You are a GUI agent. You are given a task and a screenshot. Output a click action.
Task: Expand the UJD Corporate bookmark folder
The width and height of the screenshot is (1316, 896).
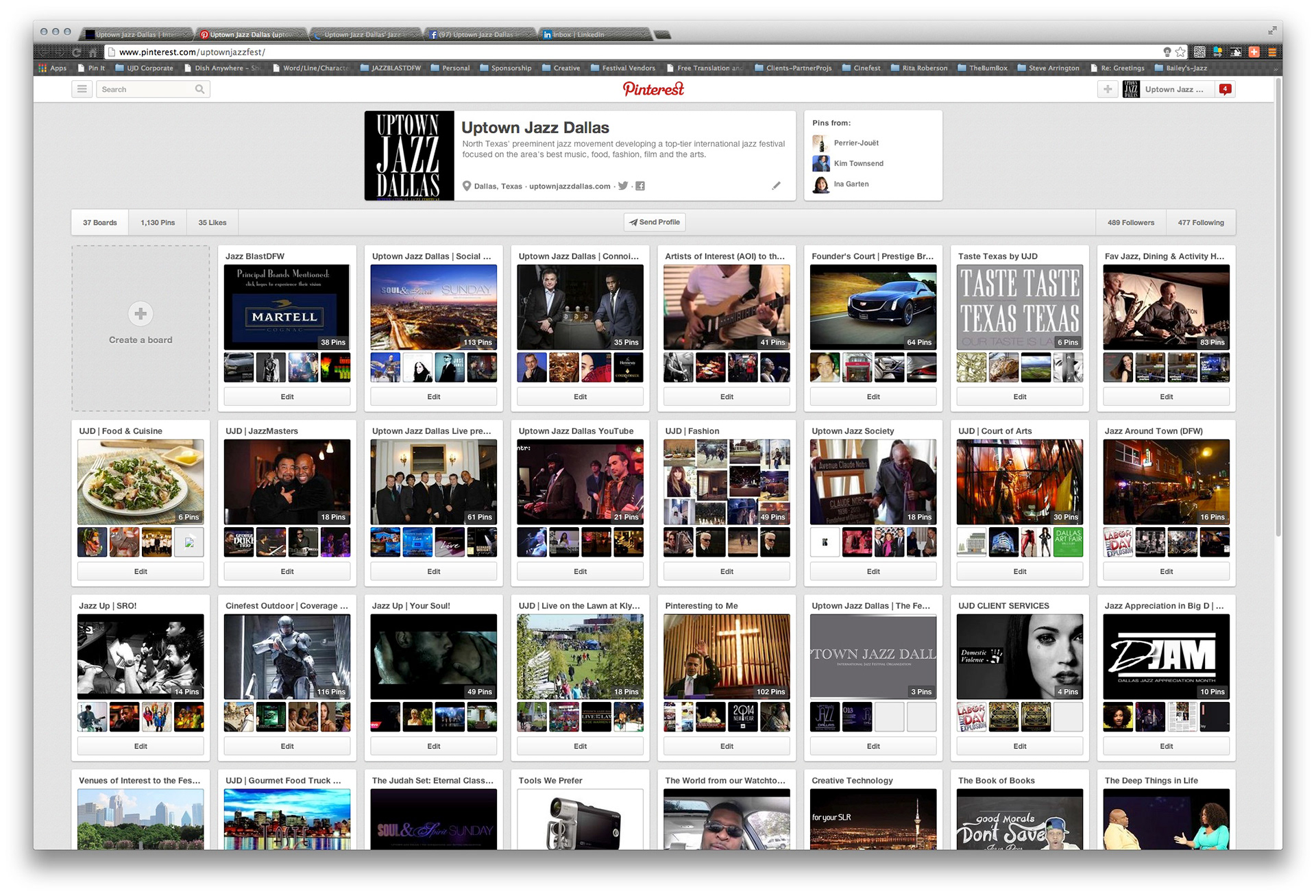click(145, 68)
